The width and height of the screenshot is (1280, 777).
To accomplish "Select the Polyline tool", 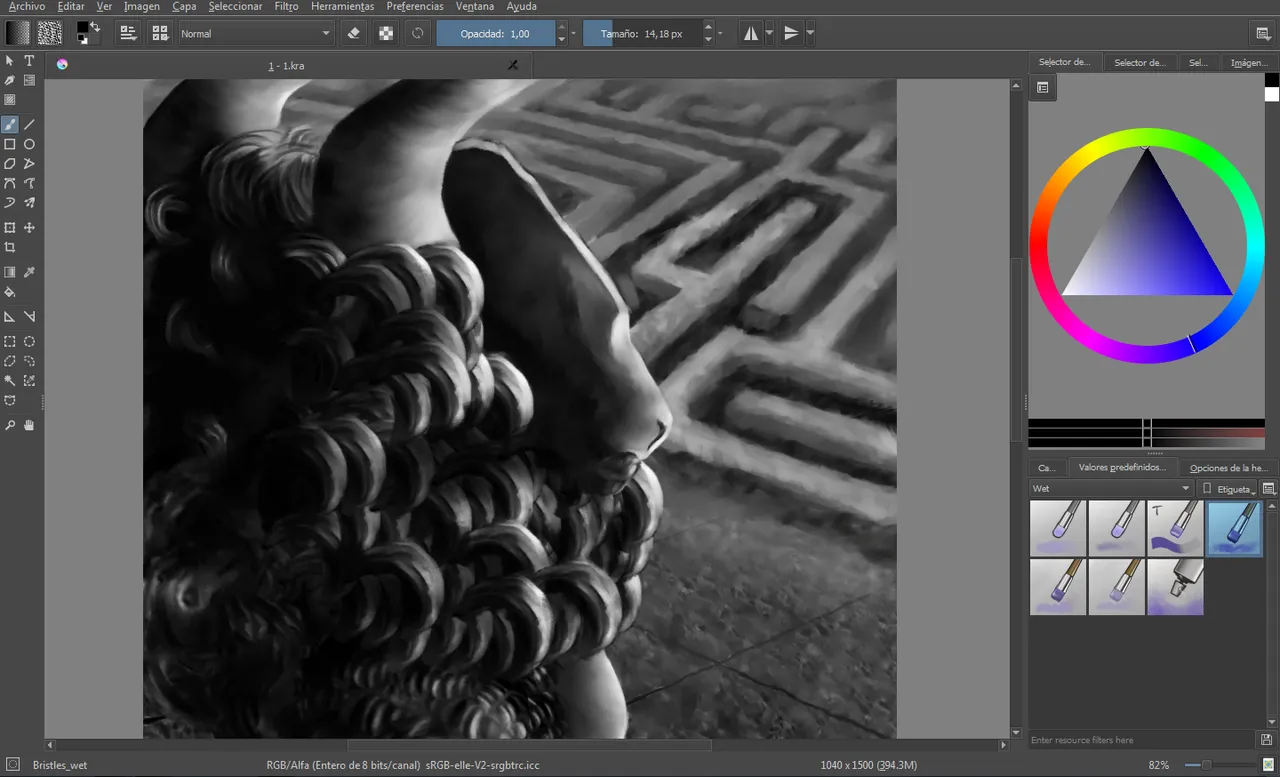I will 29,163.
